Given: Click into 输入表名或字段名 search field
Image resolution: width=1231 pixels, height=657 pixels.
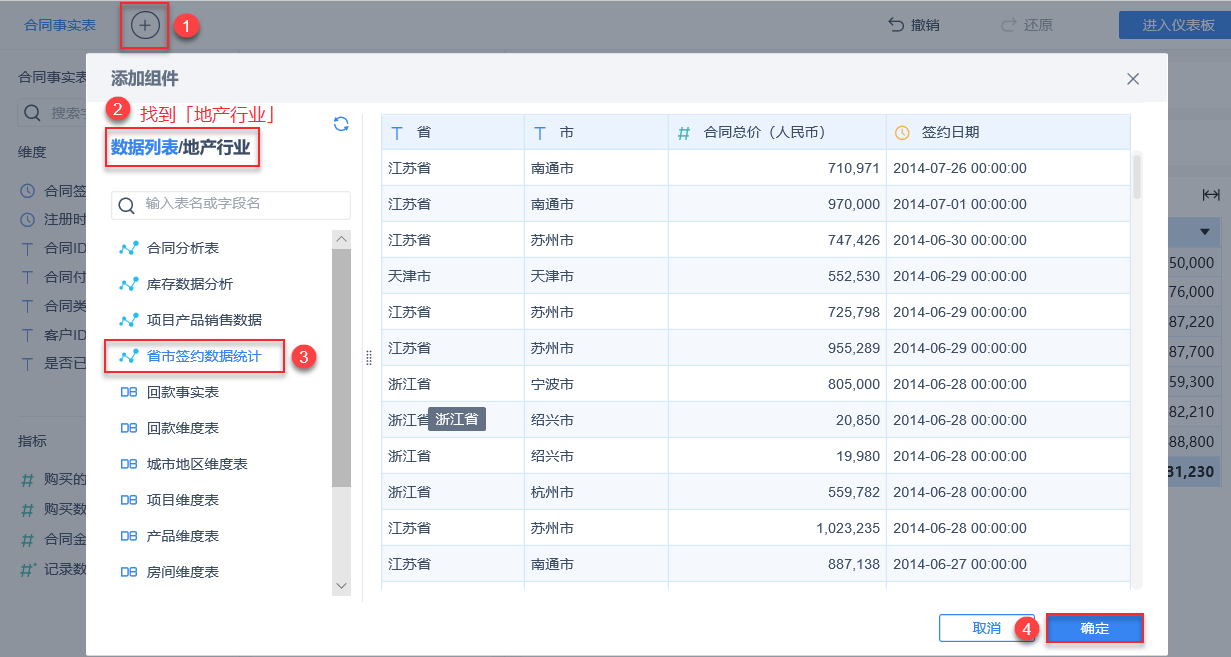Looking at the screenshot, I should click(240, 204).
